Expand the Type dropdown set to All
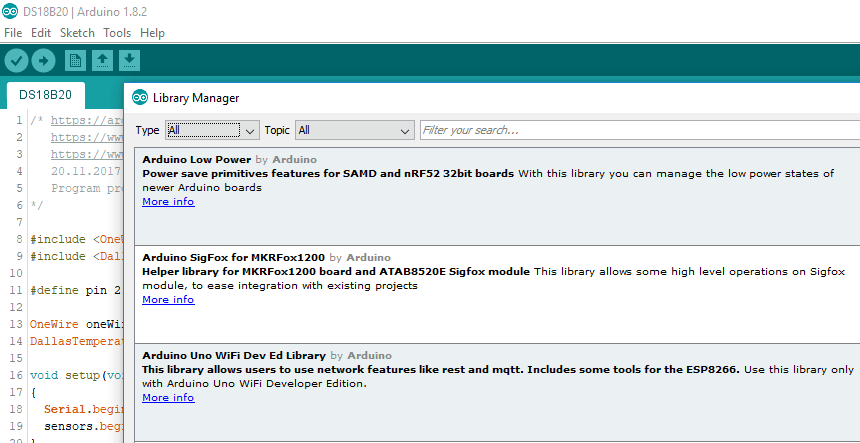 click(212, 130)
